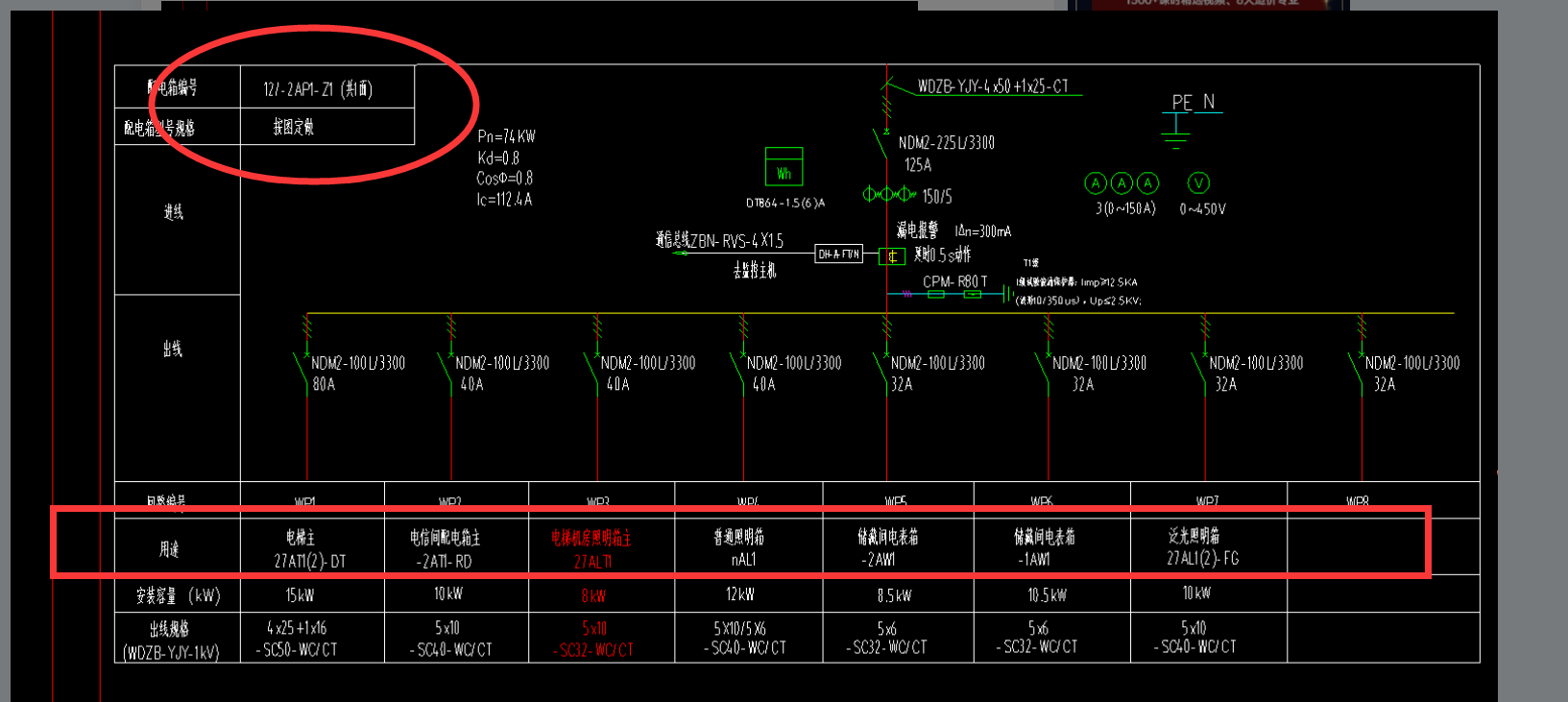This screenshot has width=1568, height=702.
Task: Click the red 8kW capacity cell
Action: coord(602,595)
